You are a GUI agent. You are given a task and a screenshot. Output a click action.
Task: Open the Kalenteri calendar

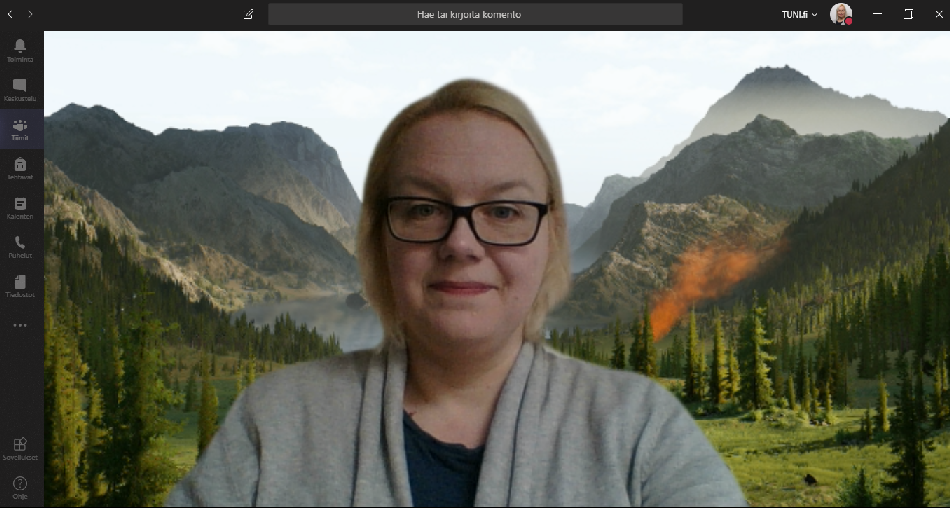(20, 207)
